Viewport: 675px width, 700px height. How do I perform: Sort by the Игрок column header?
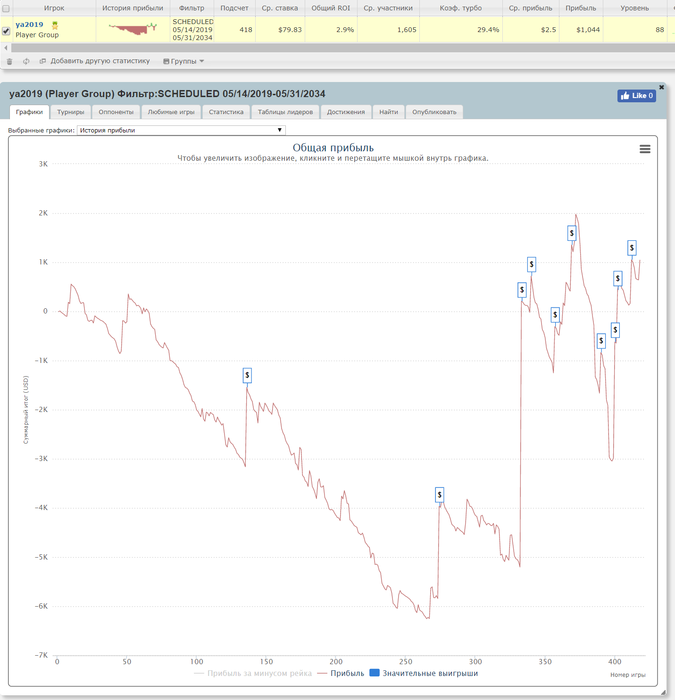[54, 8]
